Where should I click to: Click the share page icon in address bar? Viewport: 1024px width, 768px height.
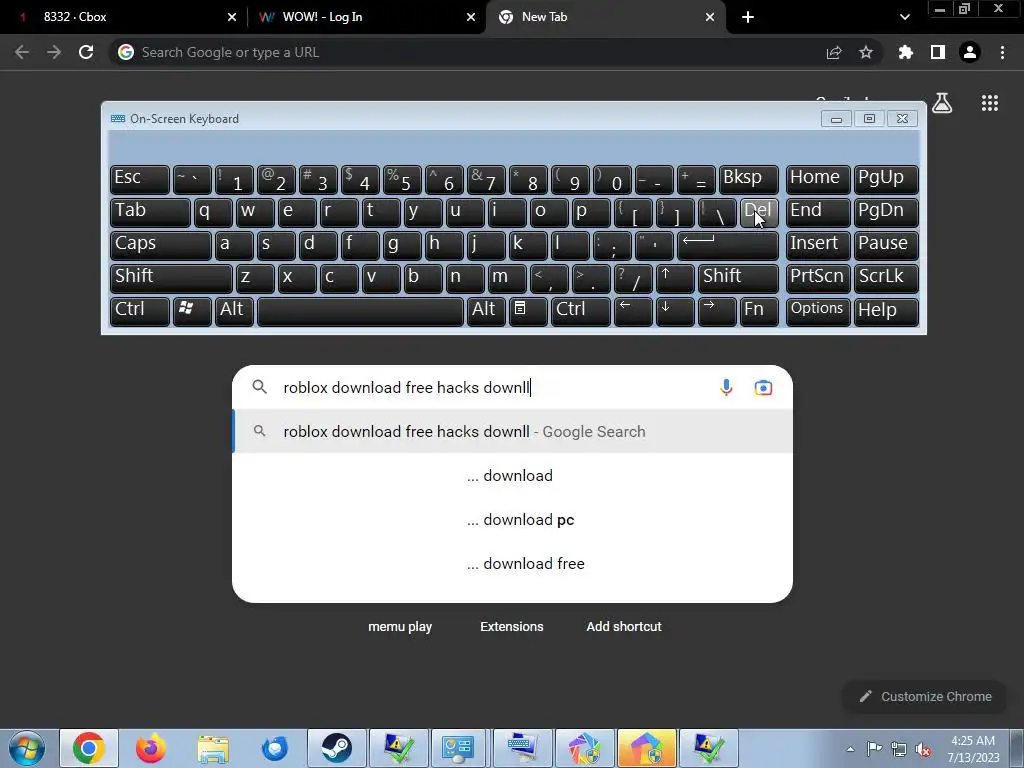click(834, 53)
